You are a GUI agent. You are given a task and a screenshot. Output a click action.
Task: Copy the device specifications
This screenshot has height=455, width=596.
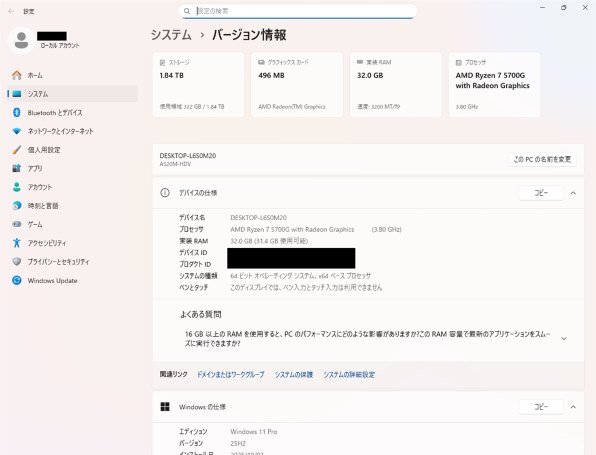(x=541, y=193)
